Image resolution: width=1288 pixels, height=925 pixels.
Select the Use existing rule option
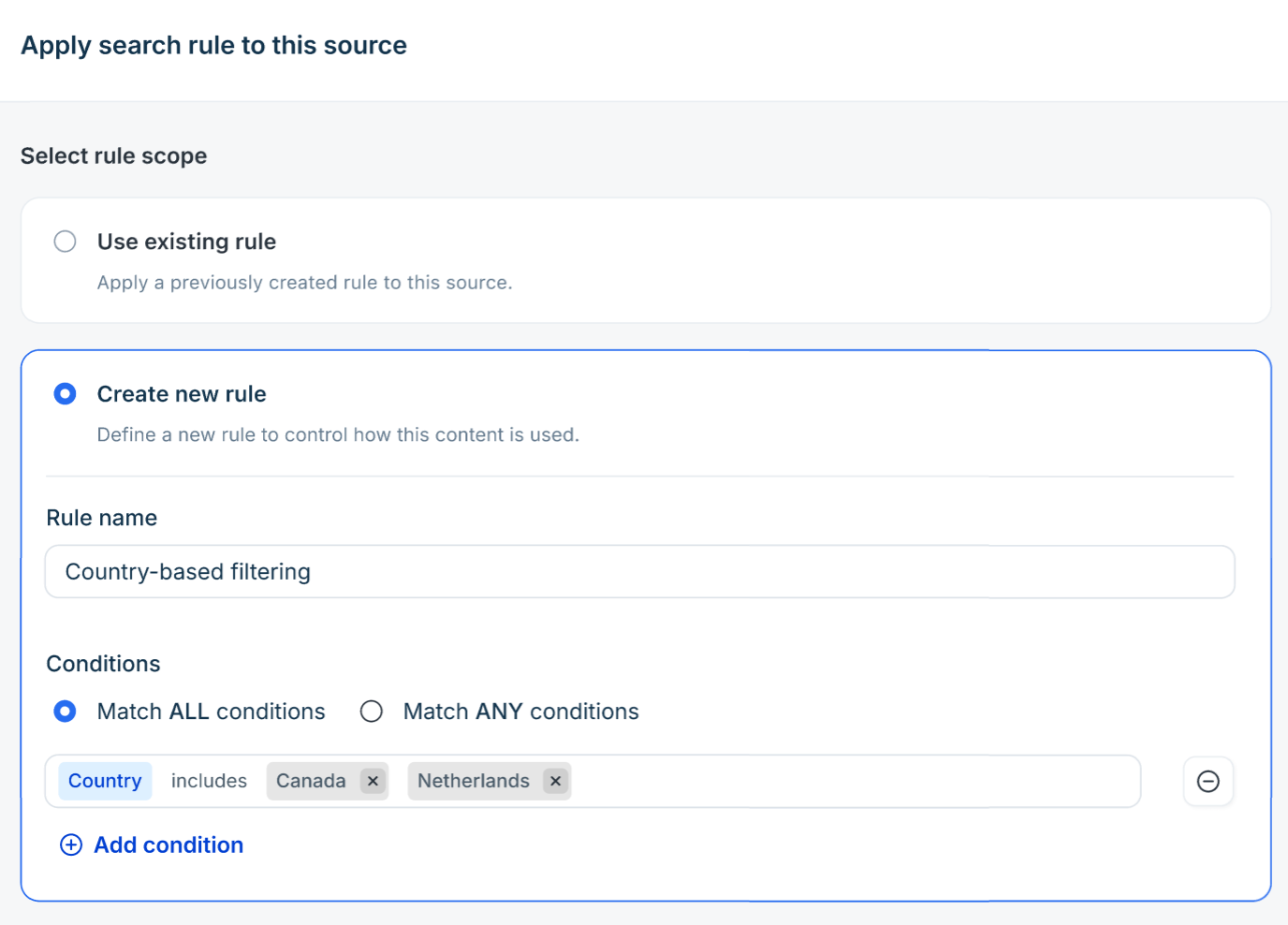[65, 242]
